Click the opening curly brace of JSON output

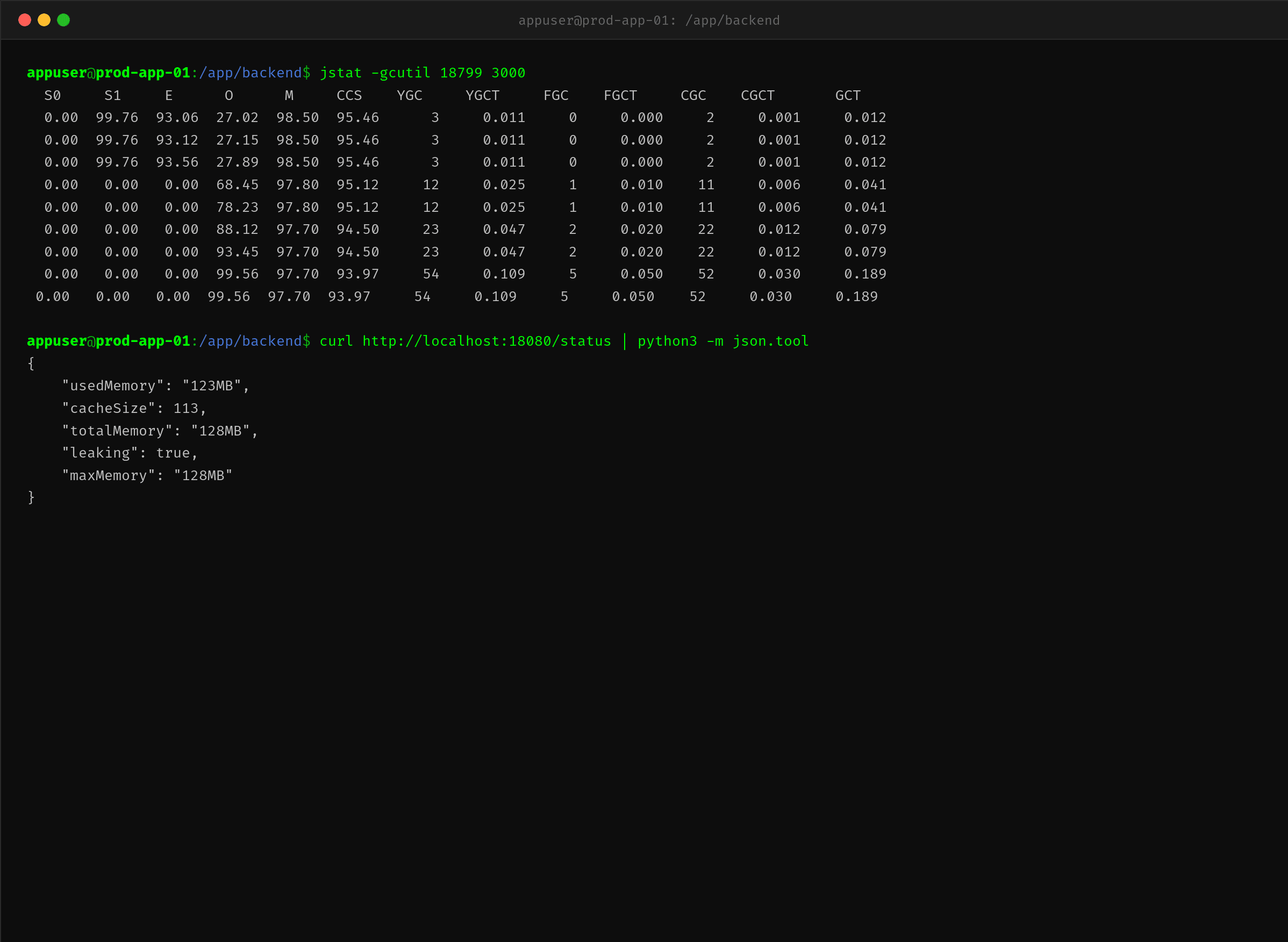(x=31, y=364)
